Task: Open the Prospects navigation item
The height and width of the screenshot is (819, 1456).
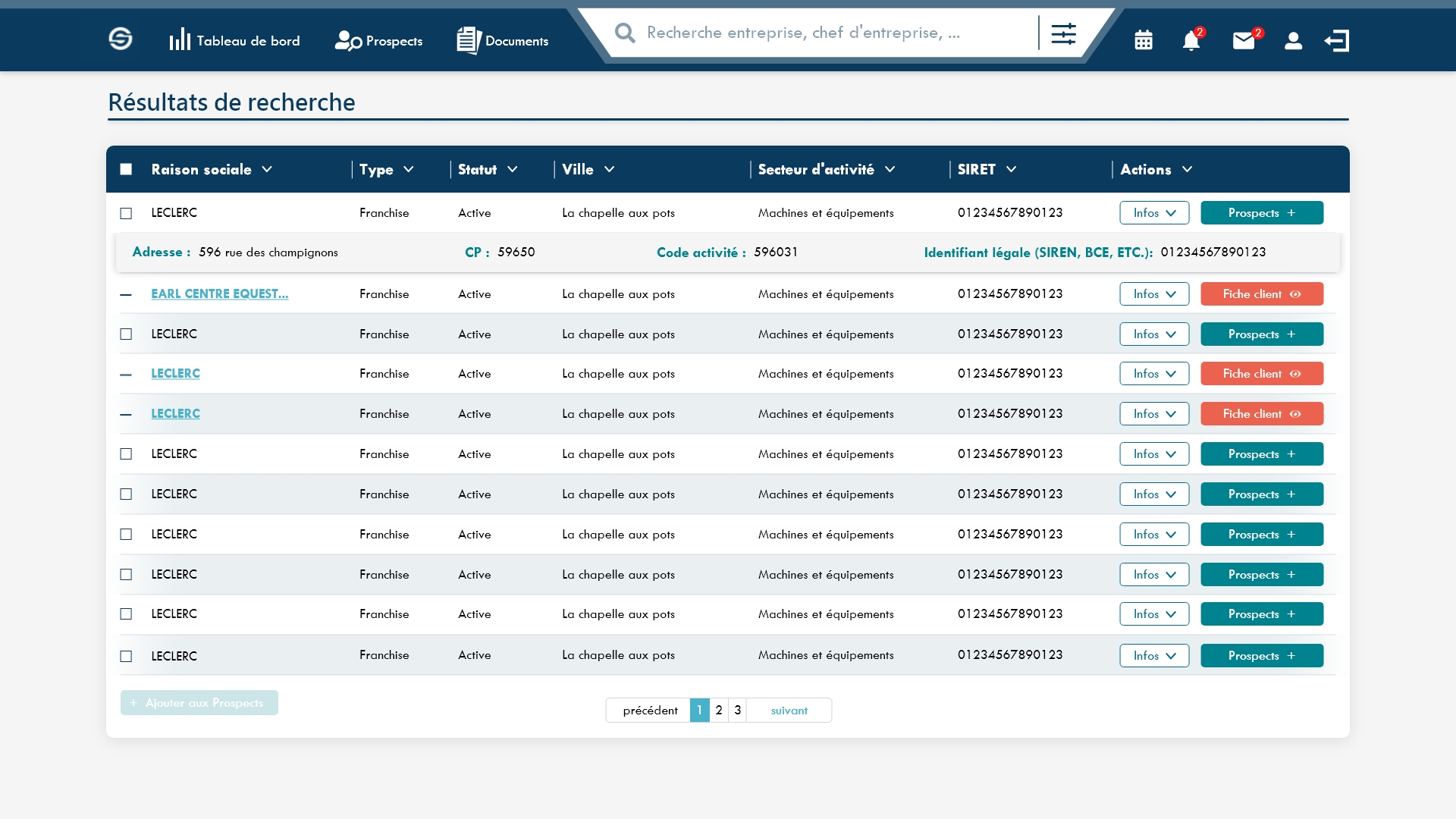Action: (x=378, y=40)
